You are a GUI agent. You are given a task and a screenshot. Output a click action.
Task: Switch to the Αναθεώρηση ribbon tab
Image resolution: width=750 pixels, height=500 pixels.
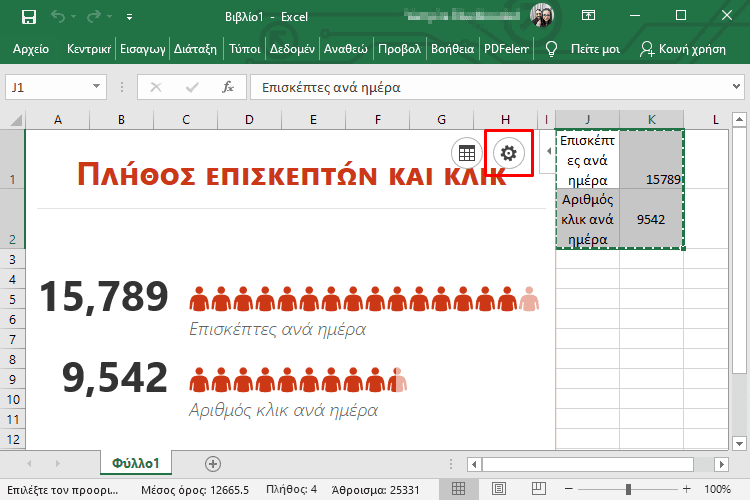(x=346, y=49)
